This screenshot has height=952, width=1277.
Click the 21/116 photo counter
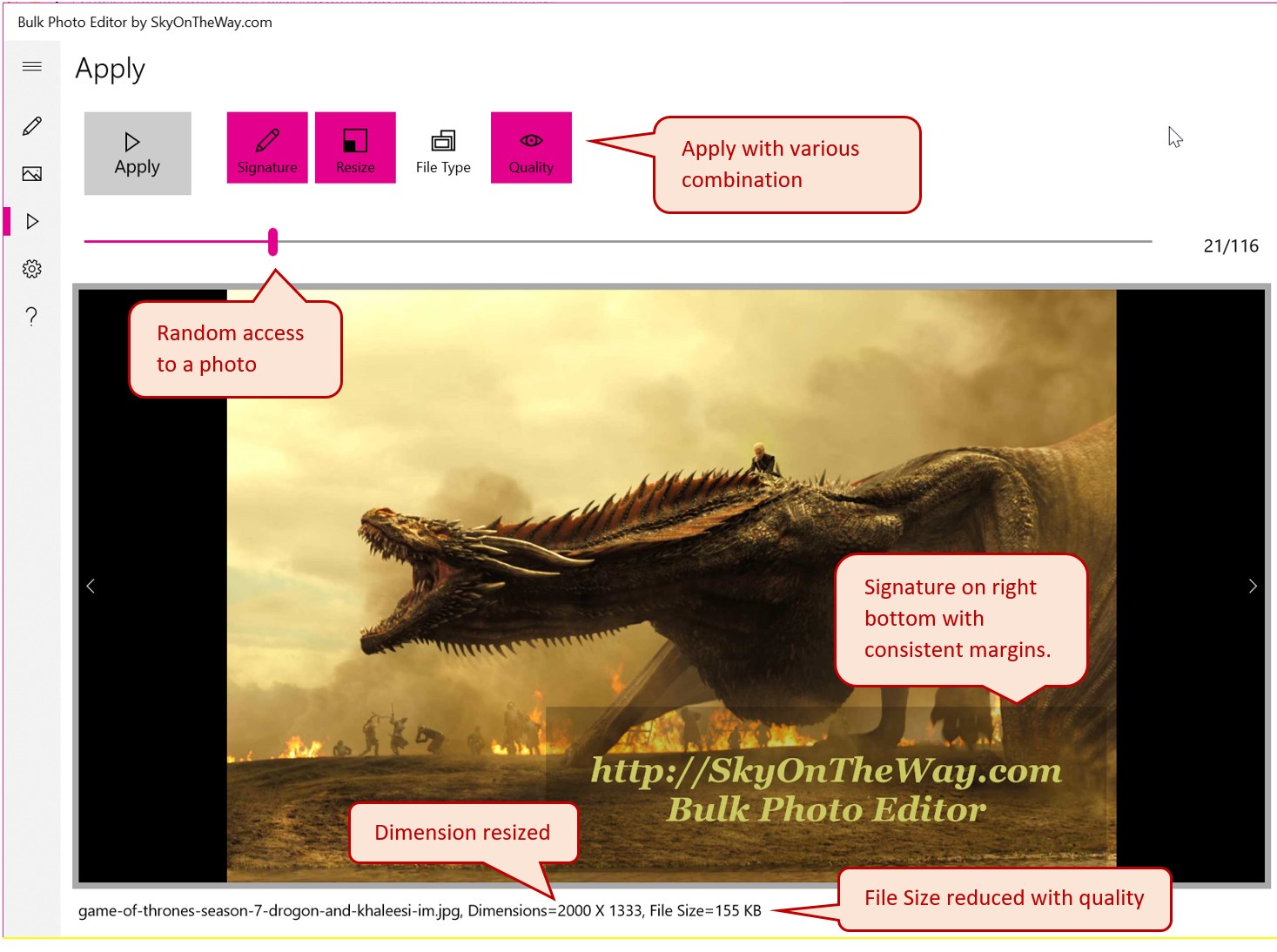(x=1231, y=246)
